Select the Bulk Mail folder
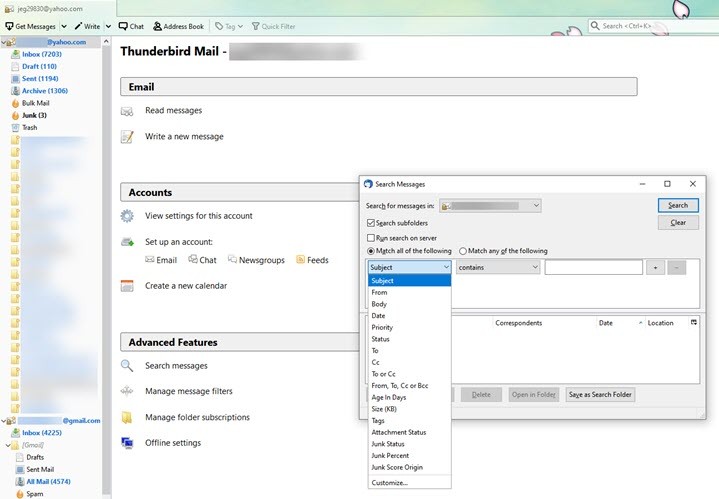The width and height of the screenshot is (719, 499). click(35, 103)
